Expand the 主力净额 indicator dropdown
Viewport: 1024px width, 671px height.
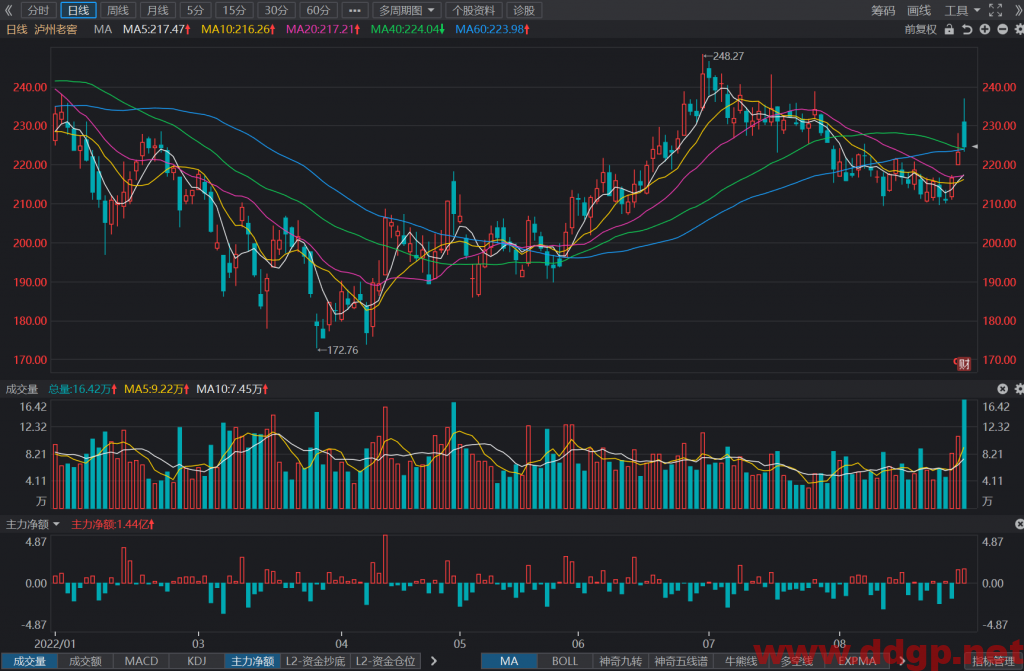[33, 524]
